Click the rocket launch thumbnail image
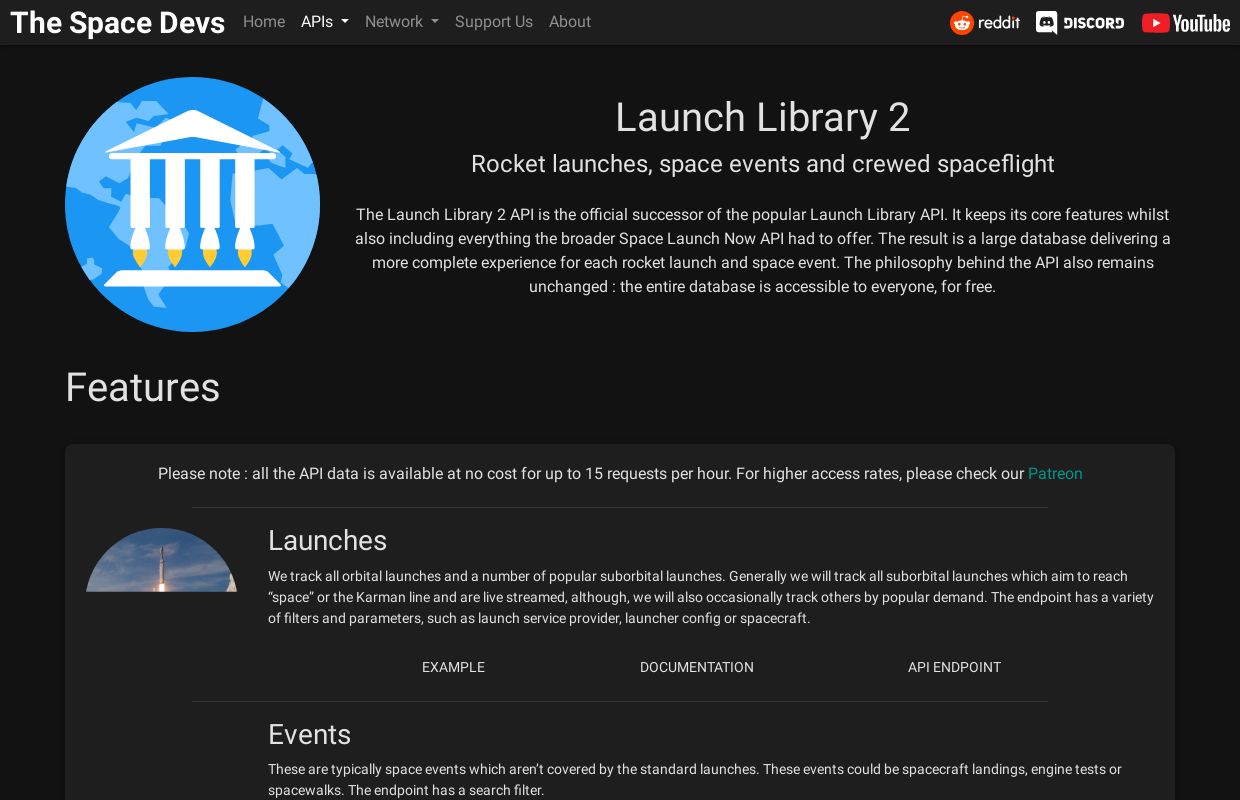This screenshot has height=800, width=1240. click(161, 560)
